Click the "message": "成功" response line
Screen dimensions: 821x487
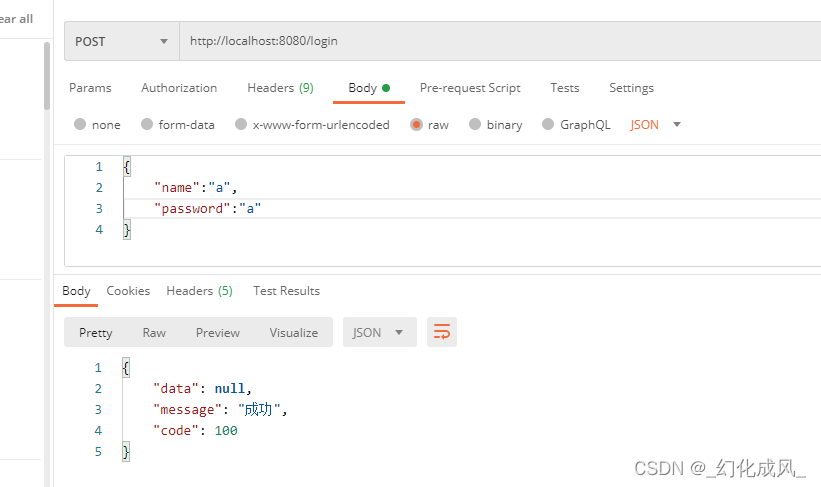tap(220, 409)
